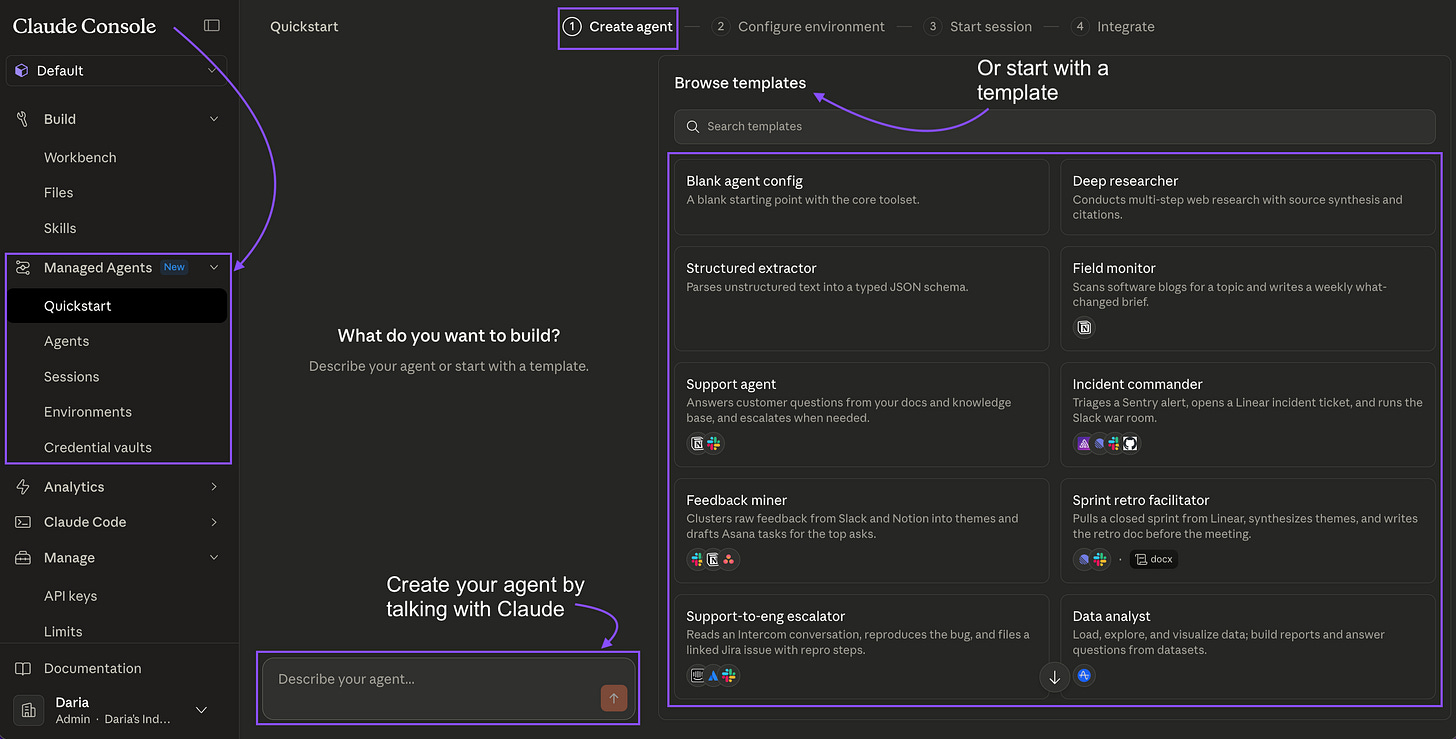Click the Linear icon on the Sprint retro facilitator card
The width and height of the screenshot is (1456, 739).
pos(1084,560)
